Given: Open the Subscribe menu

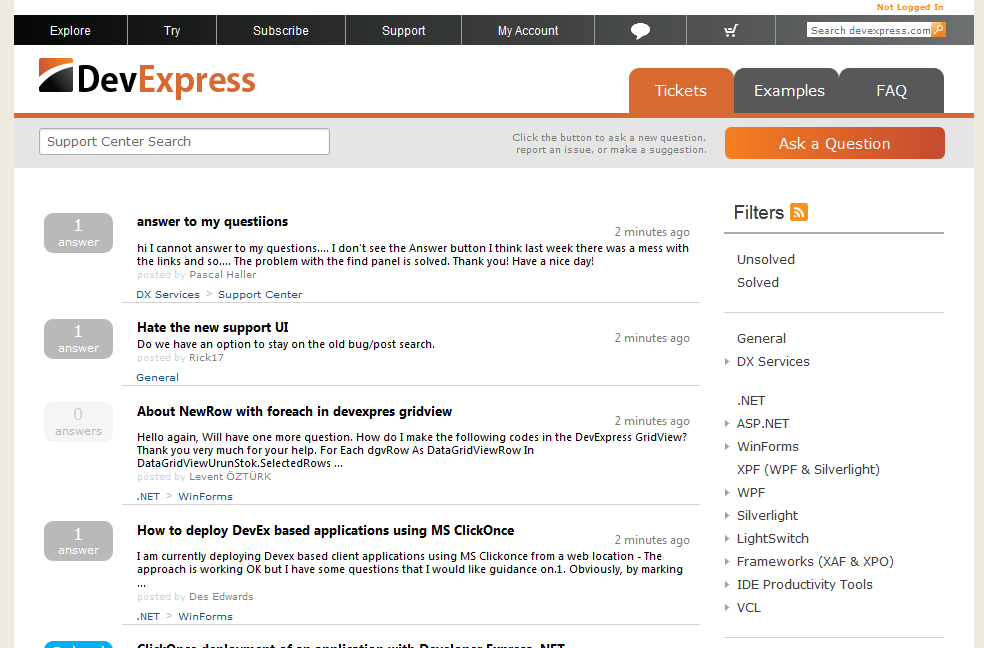Looking at the screenshot, I should 281,30.
